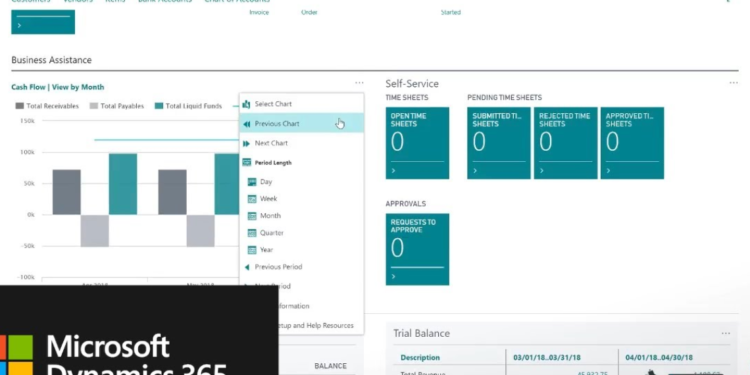Click the first light gray Payables bar

(95, 231)
